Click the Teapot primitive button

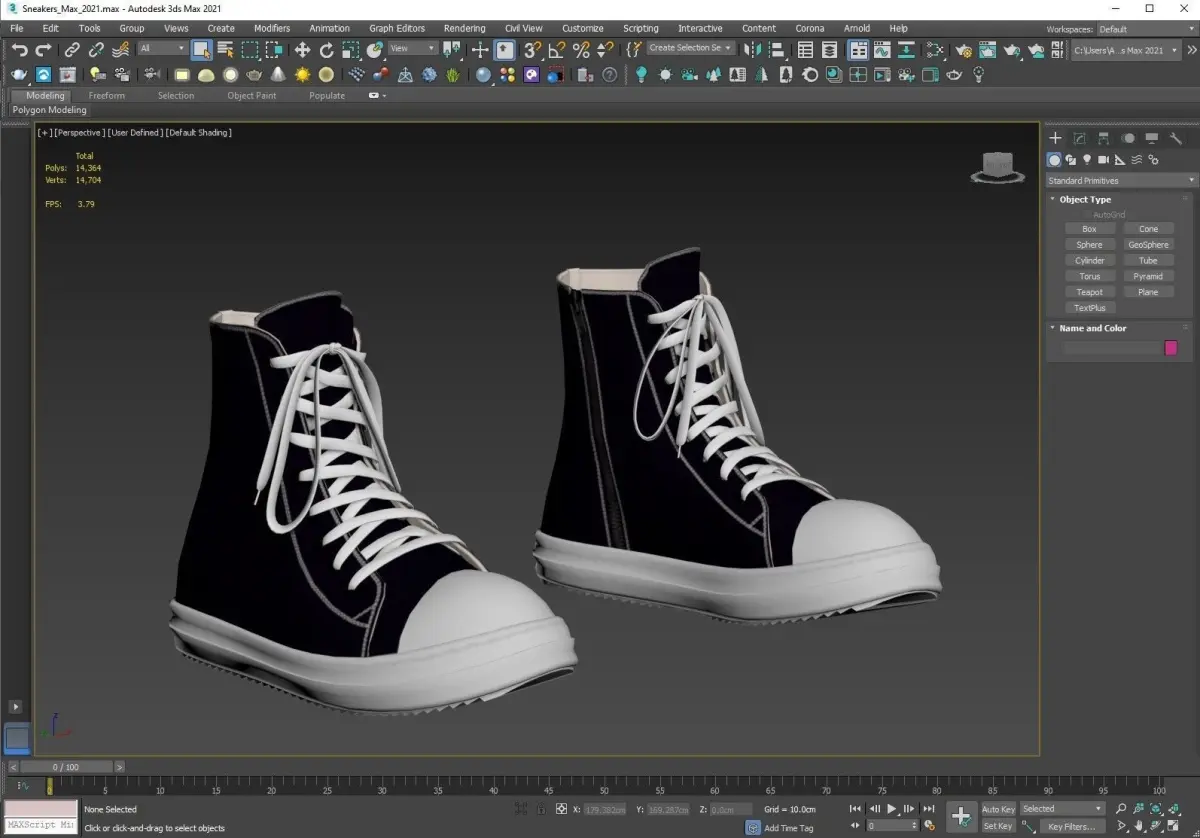pyautogui.click(x=1089, y=292)
